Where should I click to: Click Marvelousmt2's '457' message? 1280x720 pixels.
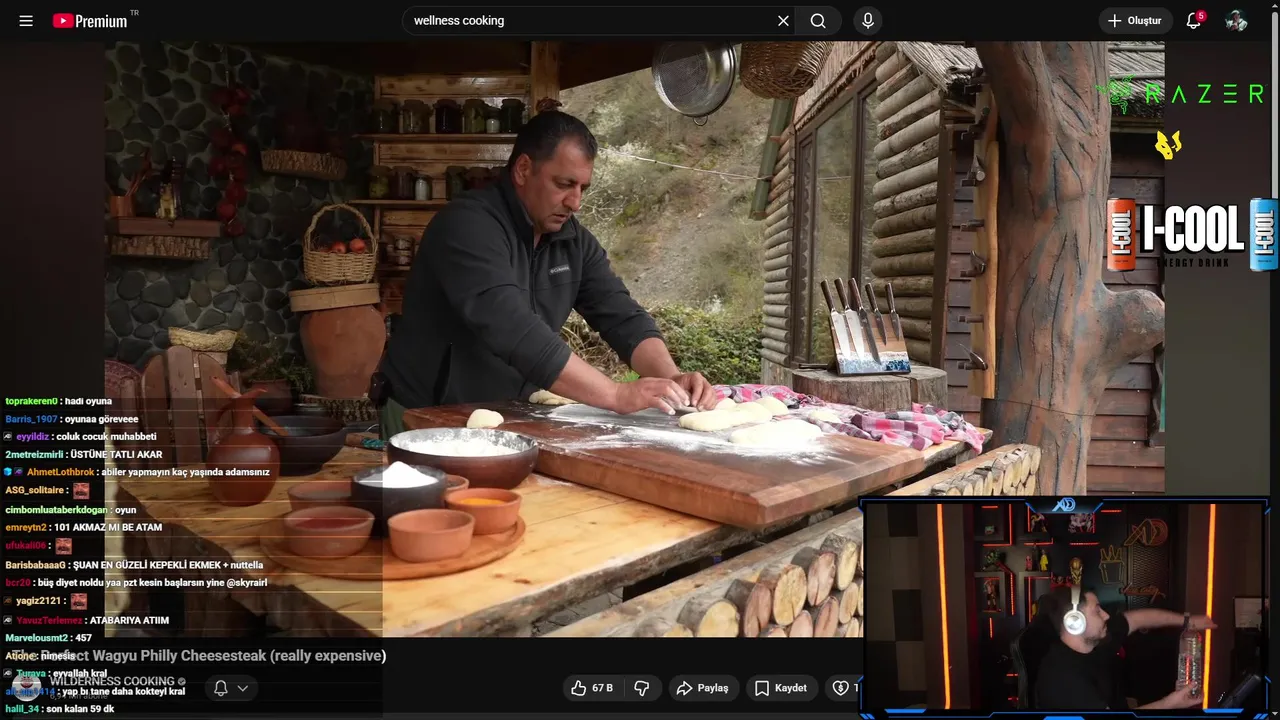point(48,638)
